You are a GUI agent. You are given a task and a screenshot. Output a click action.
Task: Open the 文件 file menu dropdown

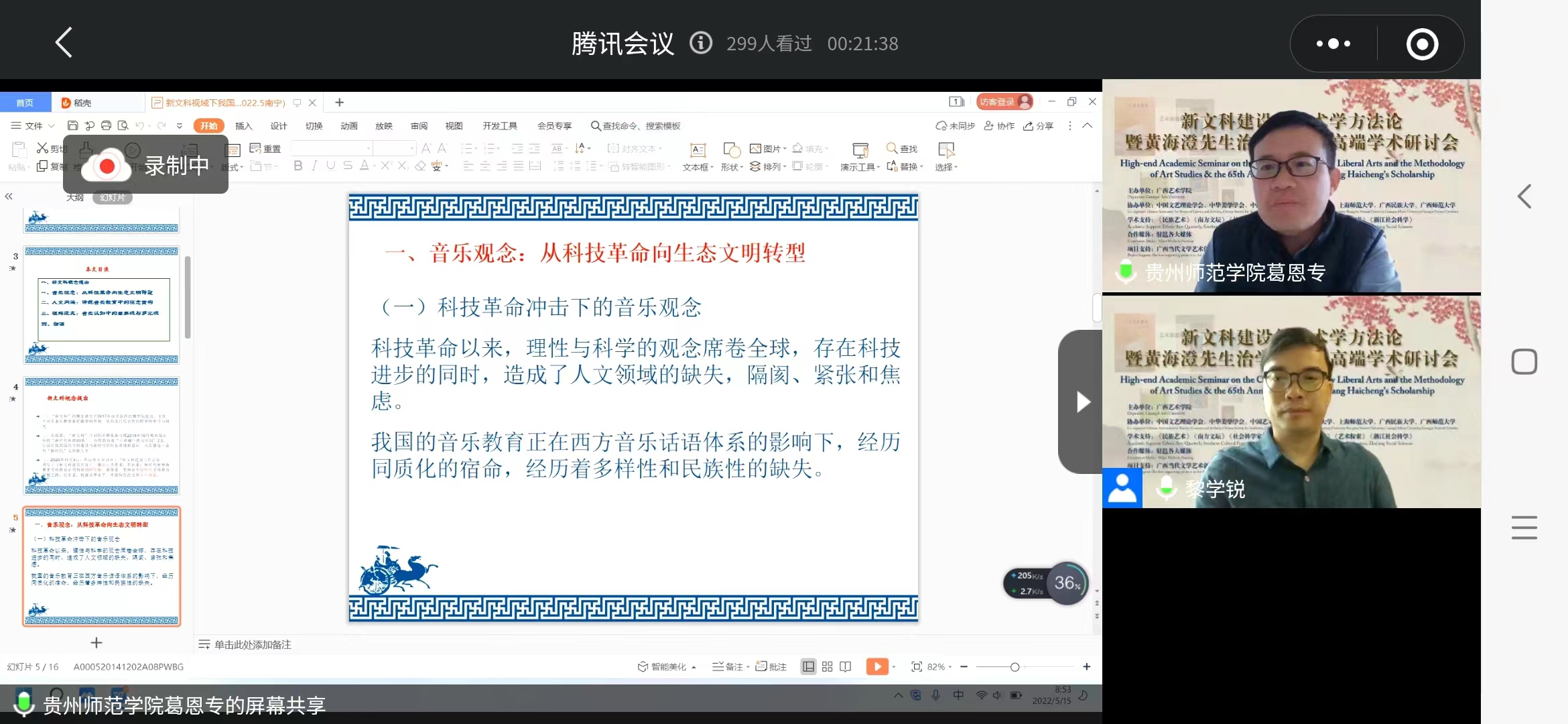(34, 125)
